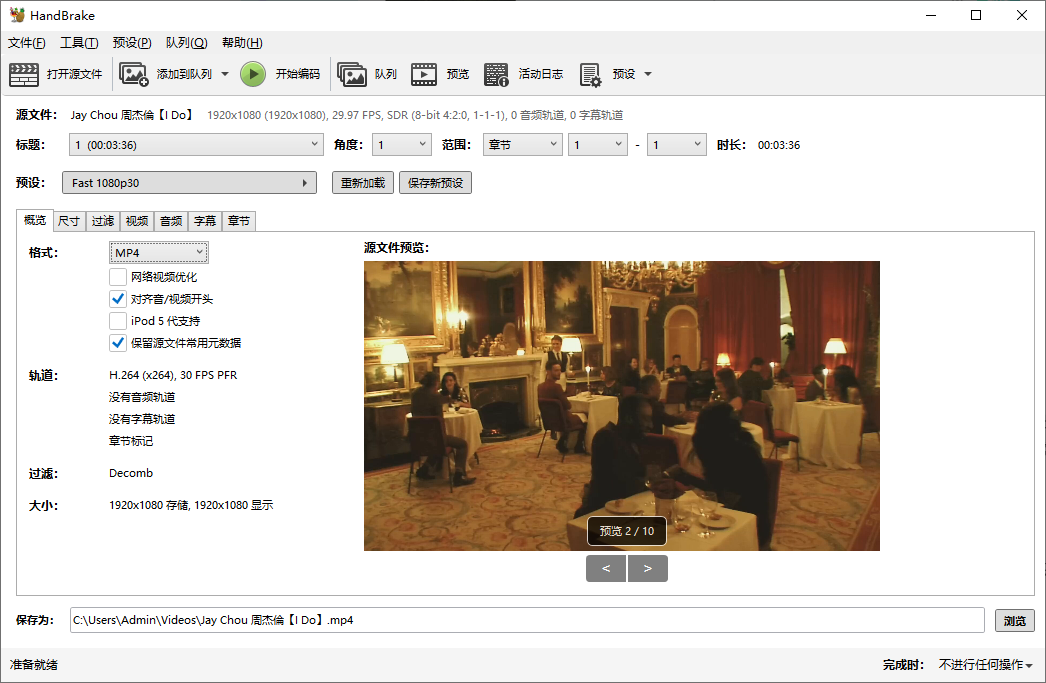
Task: Expand the MP4 format dropdown
Action: click(159, 253)
